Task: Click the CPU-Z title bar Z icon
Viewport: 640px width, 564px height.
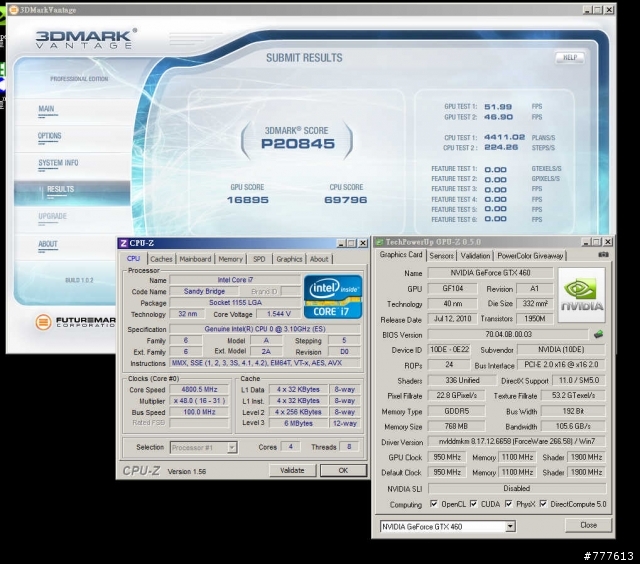Action: click(x=123, y=243)
